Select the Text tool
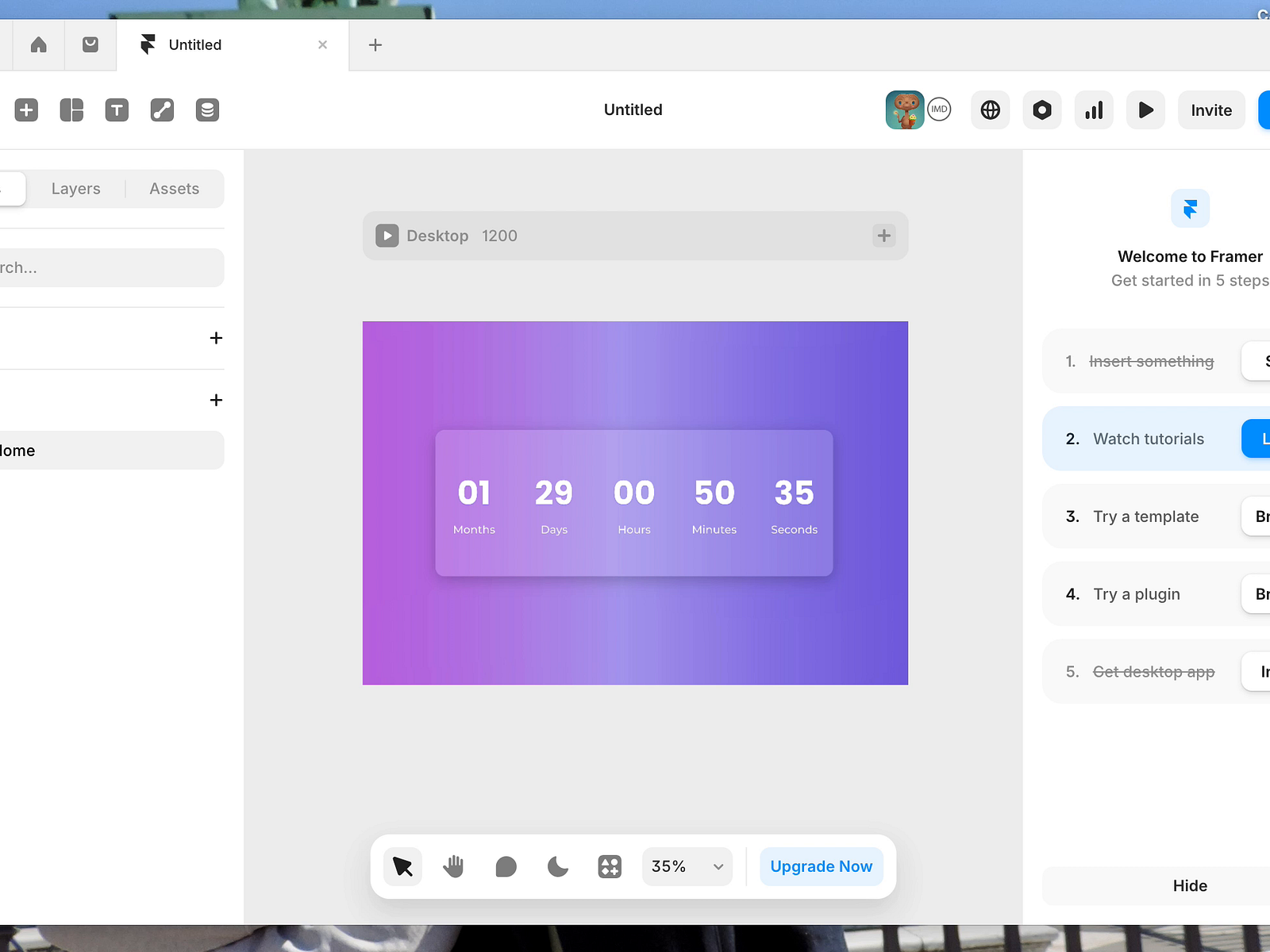The width and height of the screenshot is (1270, 952). coord(117,109)
